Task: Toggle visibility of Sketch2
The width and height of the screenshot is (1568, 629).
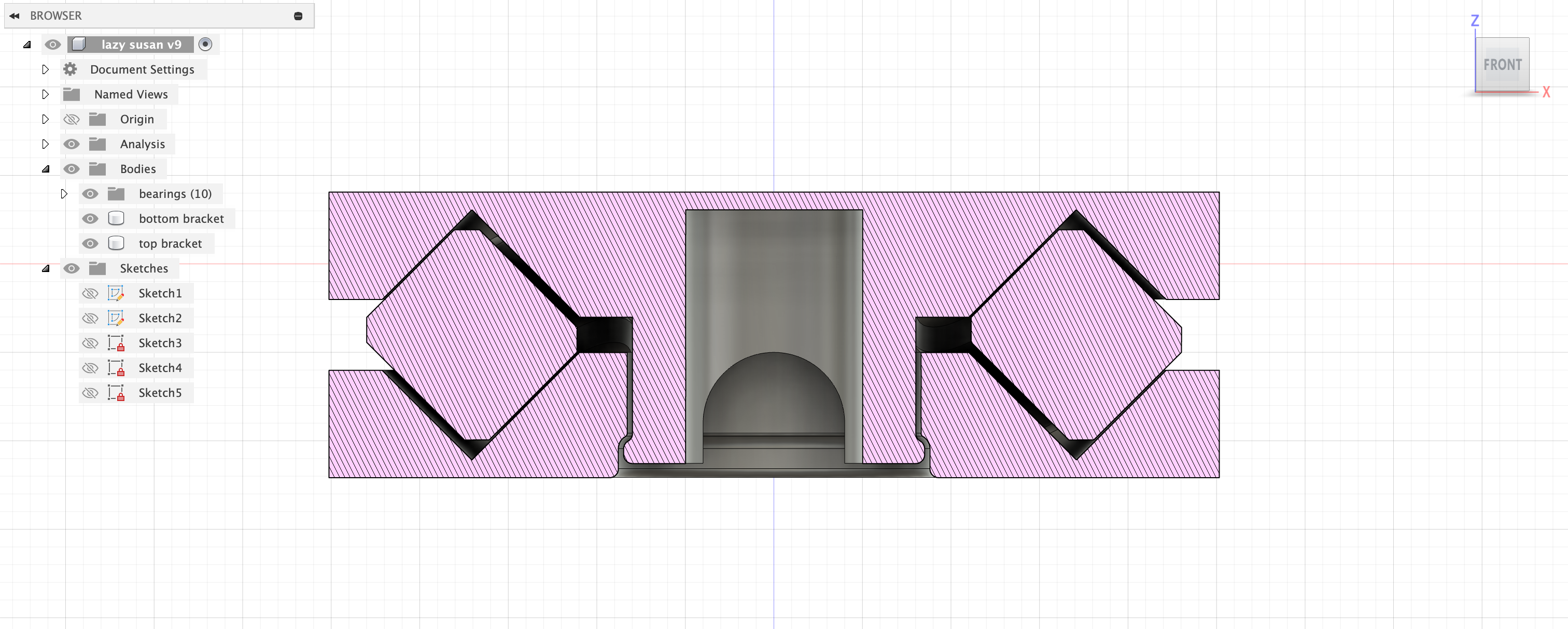Action: 90,318
